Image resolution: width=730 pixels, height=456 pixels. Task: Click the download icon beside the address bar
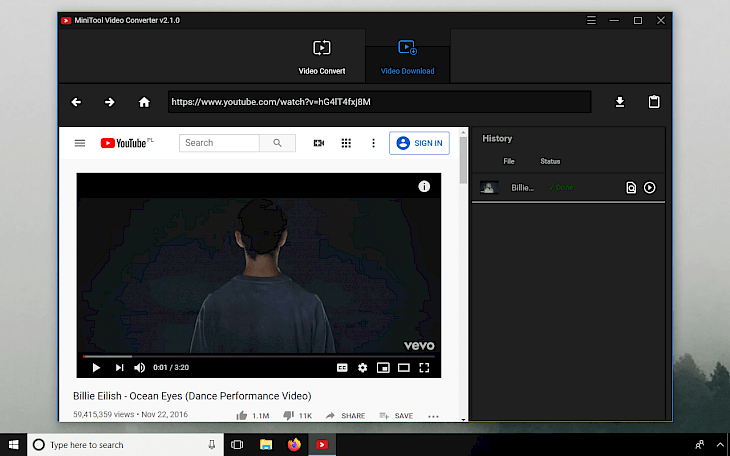pyautogui.click(x=620, y=102)
